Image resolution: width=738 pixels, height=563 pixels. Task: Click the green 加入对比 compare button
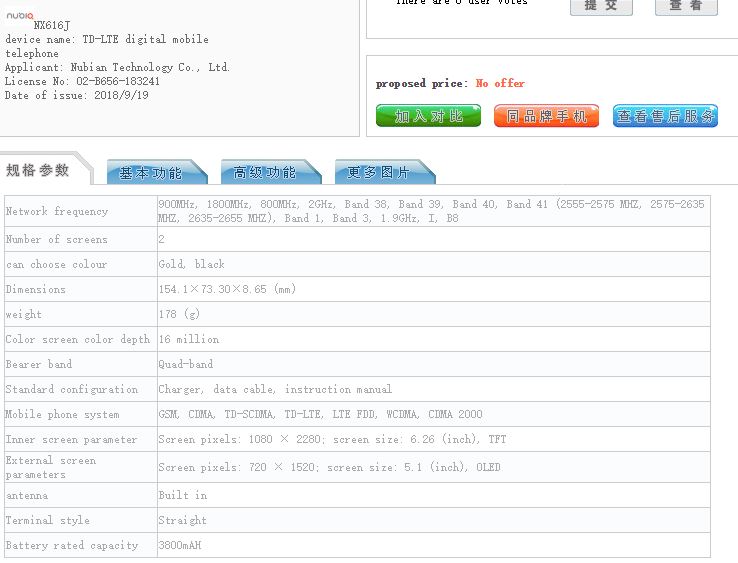tap(428, 116)
